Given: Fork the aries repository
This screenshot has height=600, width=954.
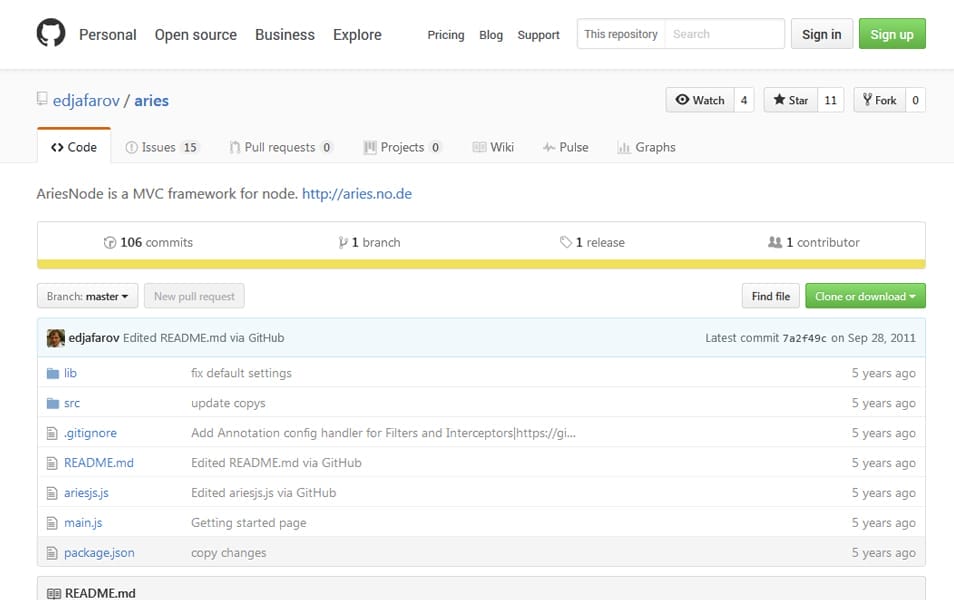Looking at the screenshot, I should click(880, 100).
